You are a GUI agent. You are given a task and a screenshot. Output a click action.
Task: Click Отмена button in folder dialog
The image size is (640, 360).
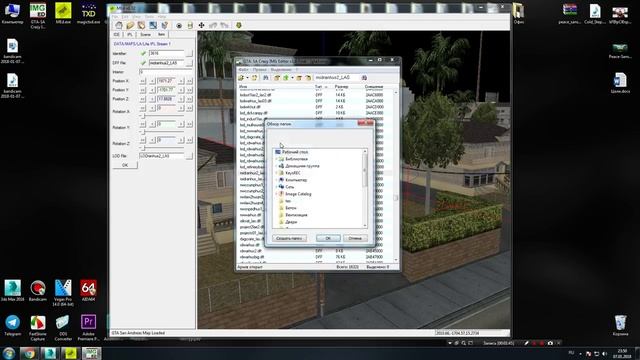[355, 238]
